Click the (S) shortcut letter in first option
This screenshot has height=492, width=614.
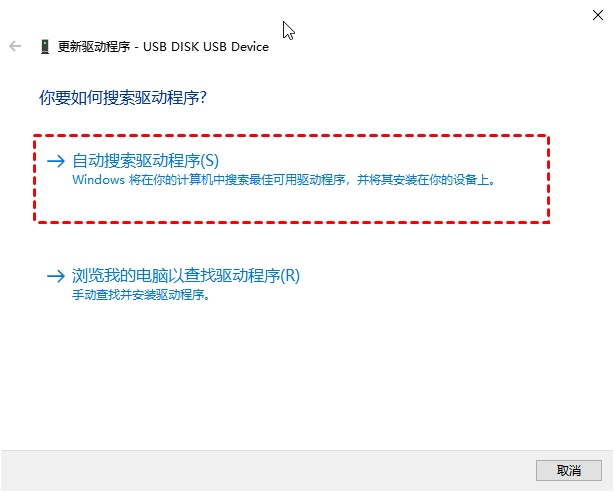[209, 161]
